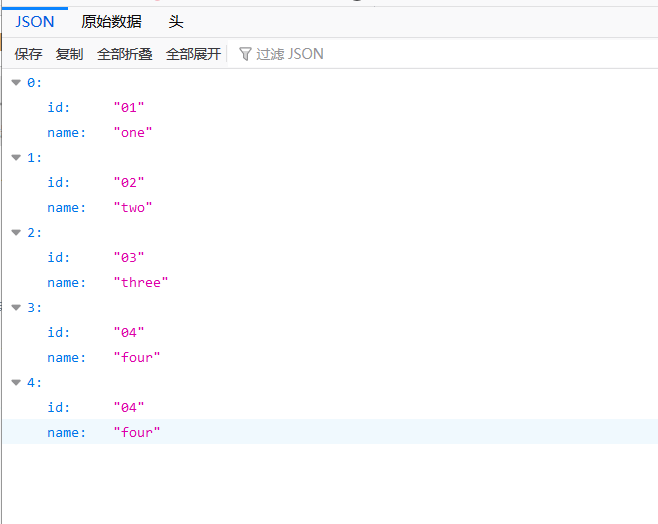This screenshot has height=524, width=658.
Task: Click the name key under item 0
Action: pos(66,133)
